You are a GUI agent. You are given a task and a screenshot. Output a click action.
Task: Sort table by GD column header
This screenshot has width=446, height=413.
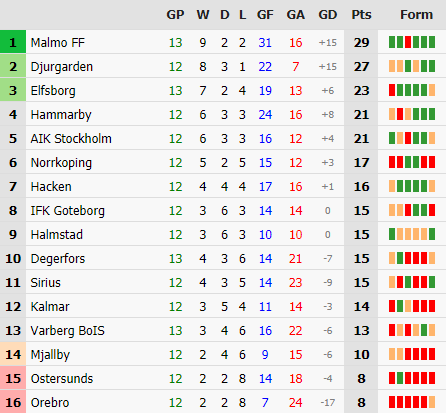point(327,15)
